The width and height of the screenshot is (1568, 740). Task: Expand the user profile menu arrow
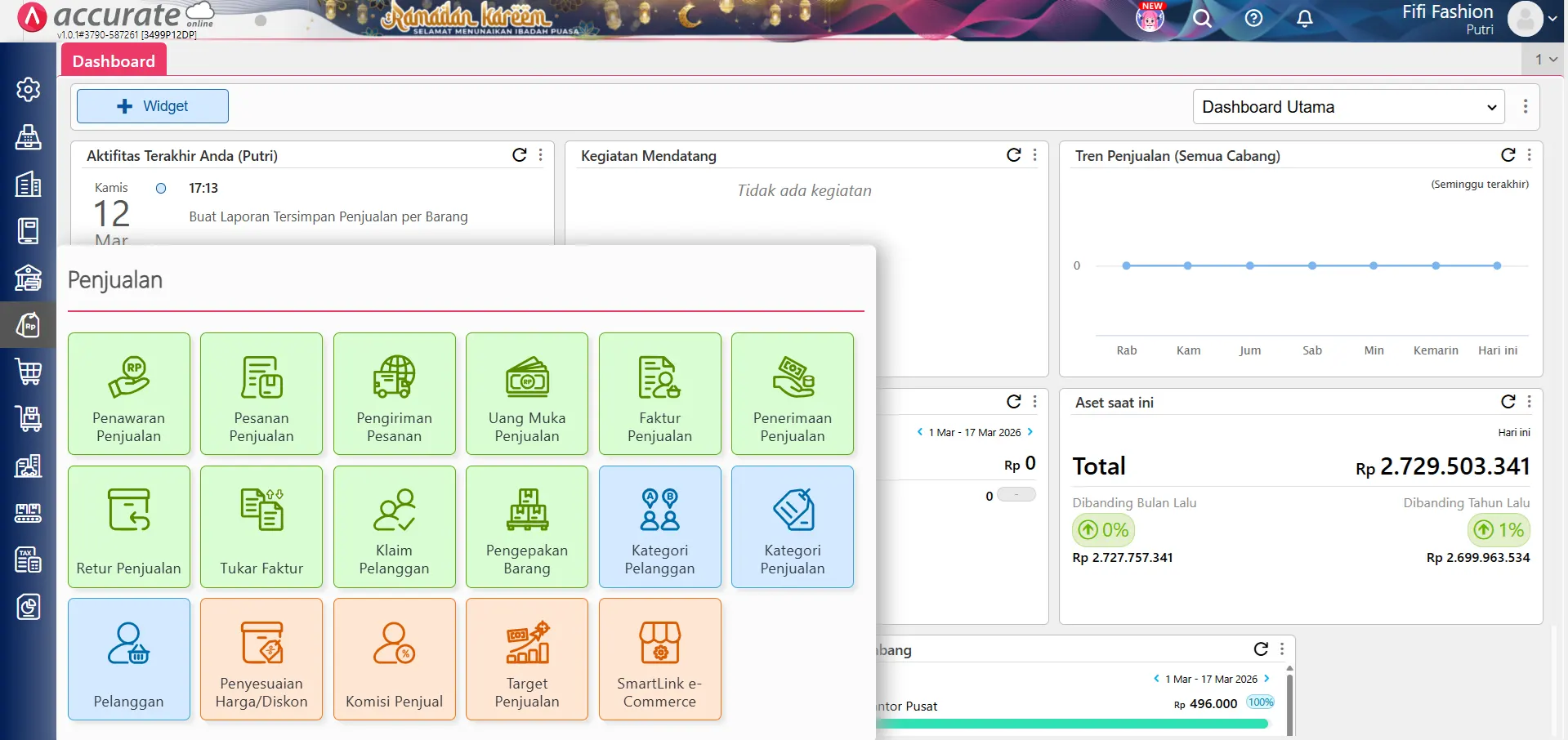pyautogui.click(x=1552, y=19)
